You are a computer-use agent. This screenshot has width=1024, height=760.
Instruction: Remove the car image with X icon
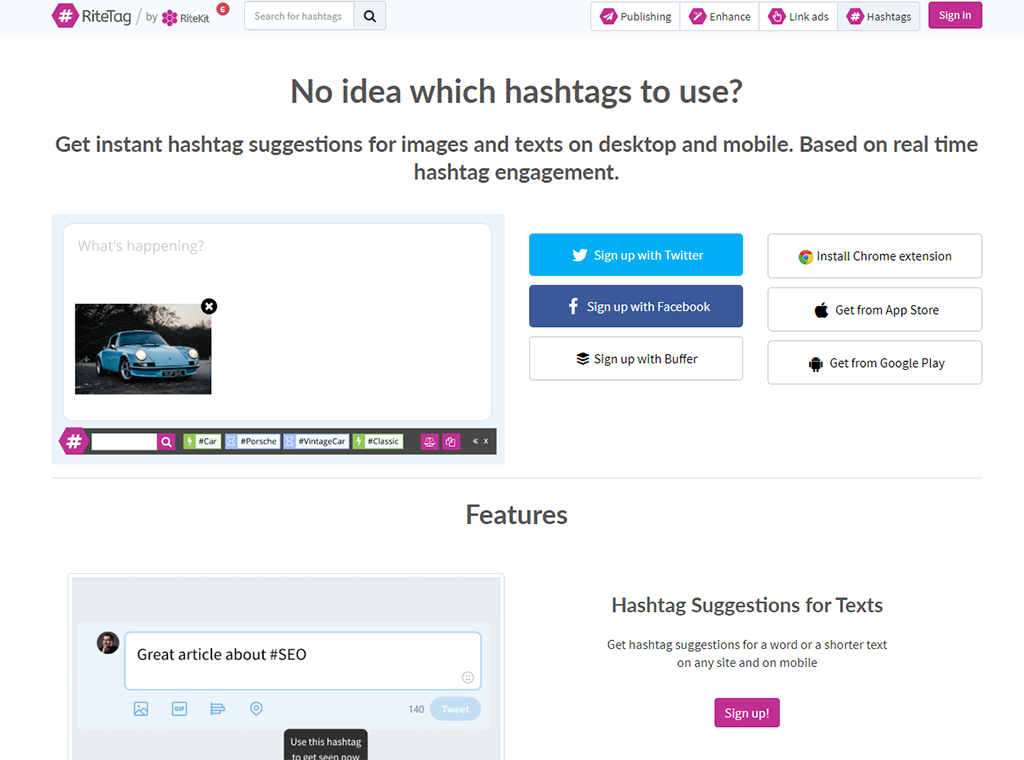(209, 306)
